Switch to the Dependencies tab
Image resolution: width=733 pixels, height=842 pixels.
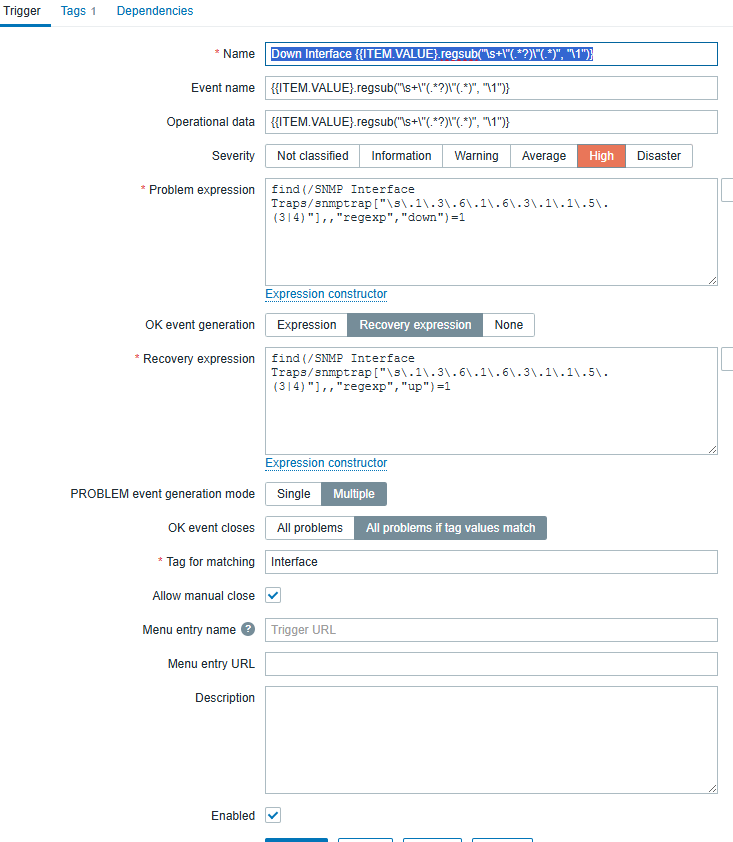[x=155, y=11]
